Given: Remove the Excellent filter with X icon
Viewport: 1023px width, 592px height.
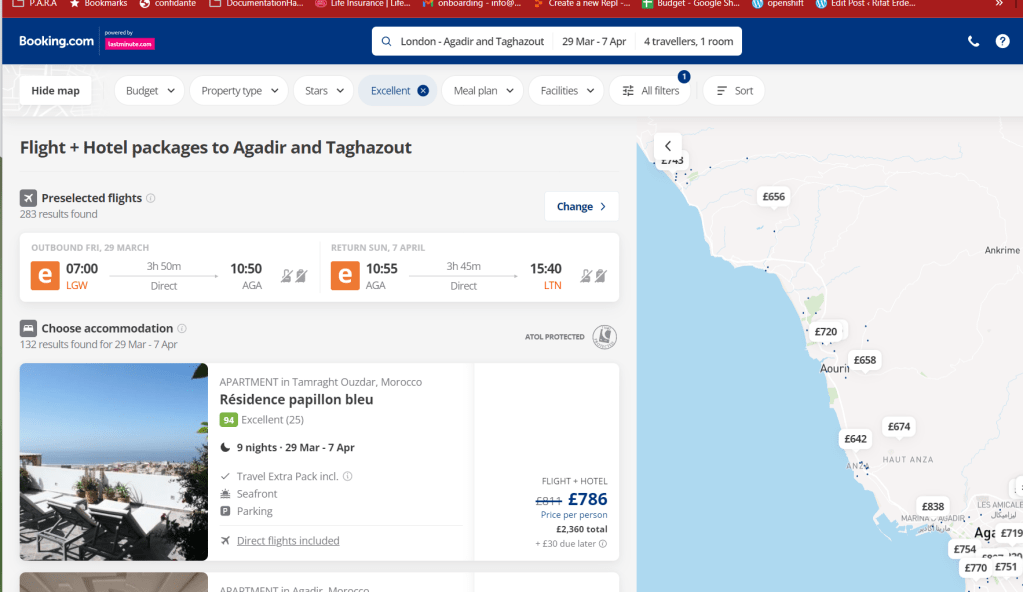Looking at the screenshot, I should click(x=423, y=91).
